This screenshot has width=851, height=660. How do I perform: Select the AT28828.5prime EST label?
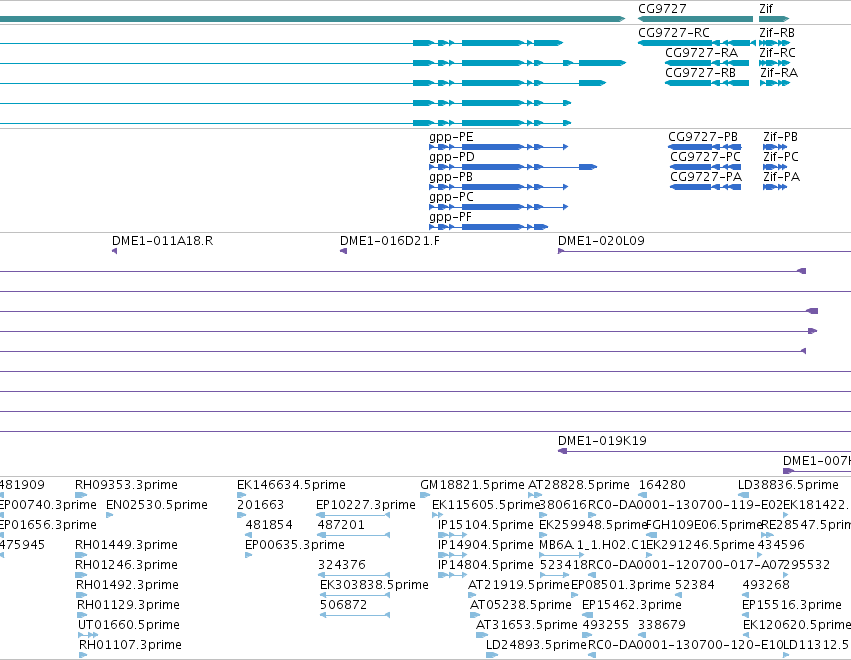coord(579,485)
